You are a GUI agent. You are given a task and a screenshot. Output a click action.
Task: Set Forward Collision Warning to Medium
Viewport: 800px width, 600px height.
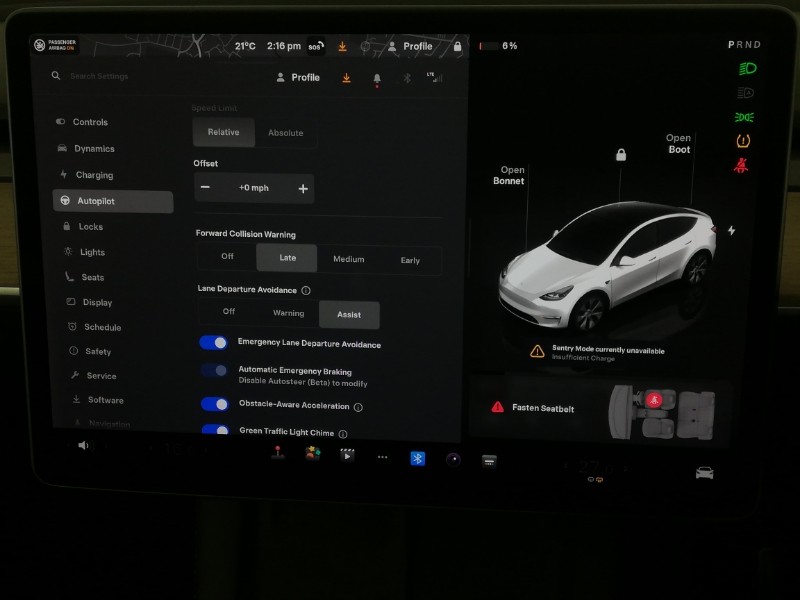(349, 259)
